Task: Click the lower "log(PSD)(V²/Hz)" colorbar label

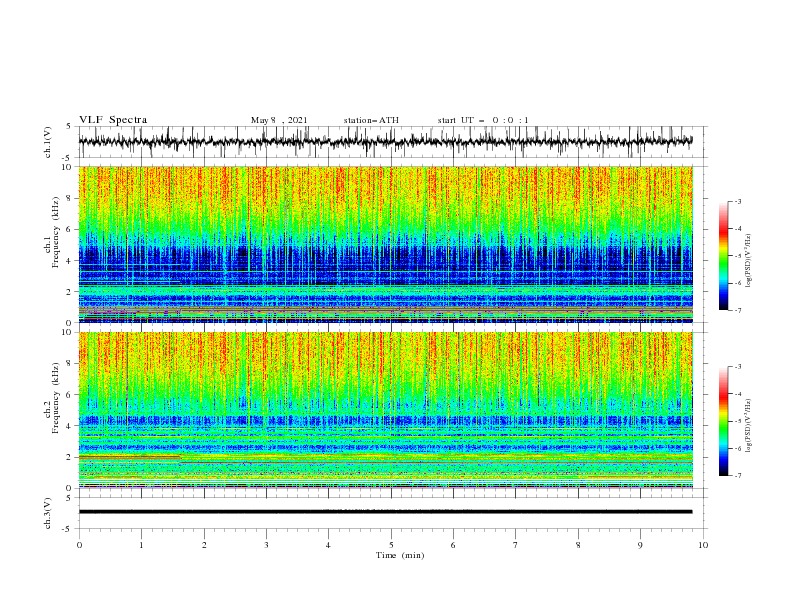Action: (x=749, y=425)
